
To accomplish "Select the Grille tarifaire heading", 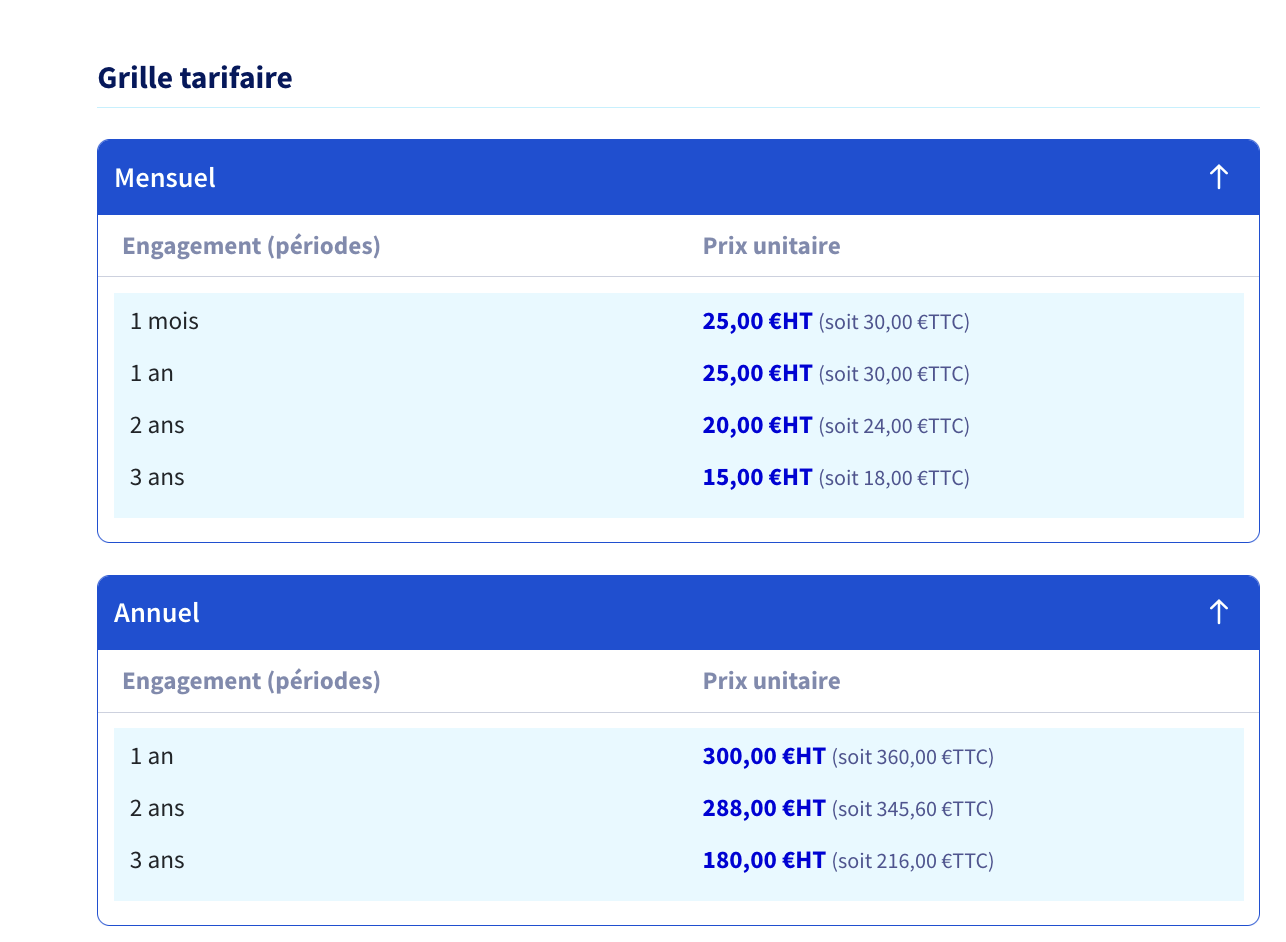I will click(195, 77).
